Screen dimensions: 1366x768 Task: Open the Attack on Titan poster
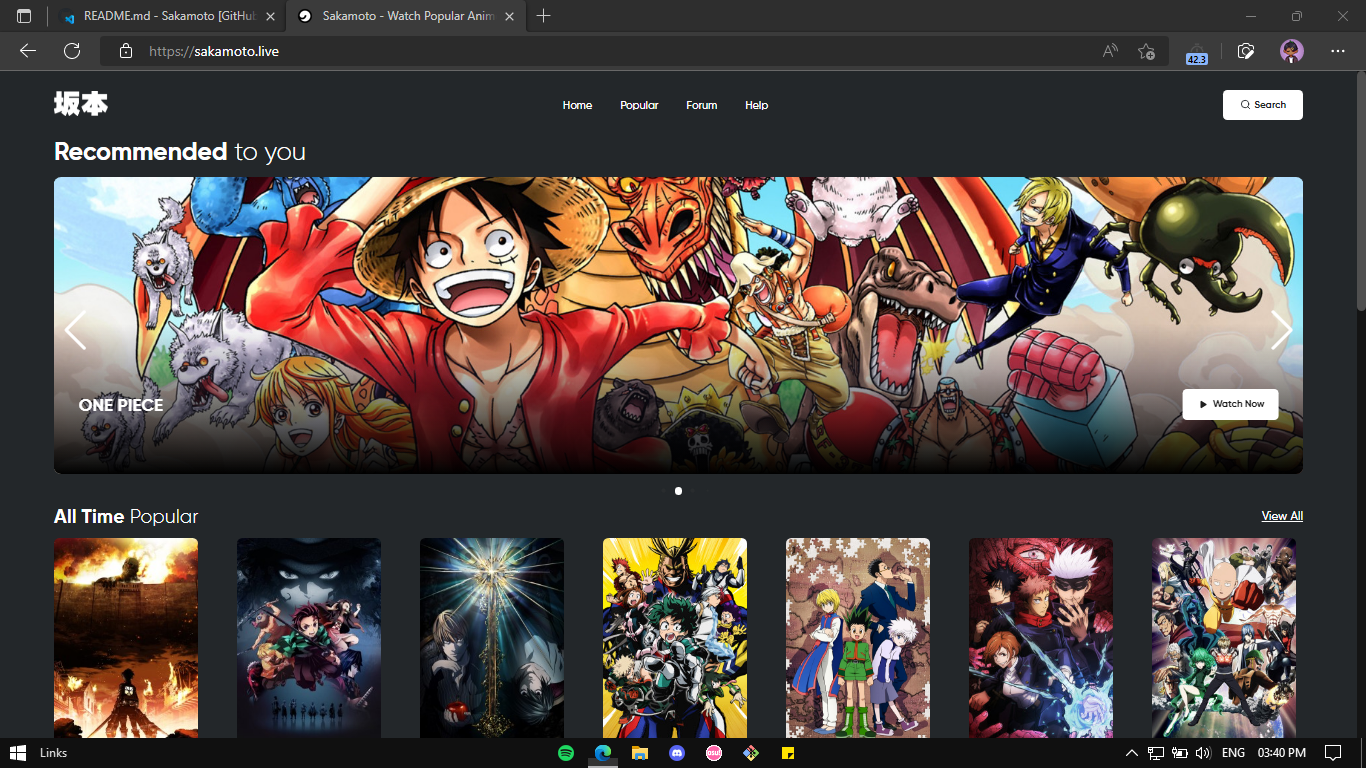126,638
